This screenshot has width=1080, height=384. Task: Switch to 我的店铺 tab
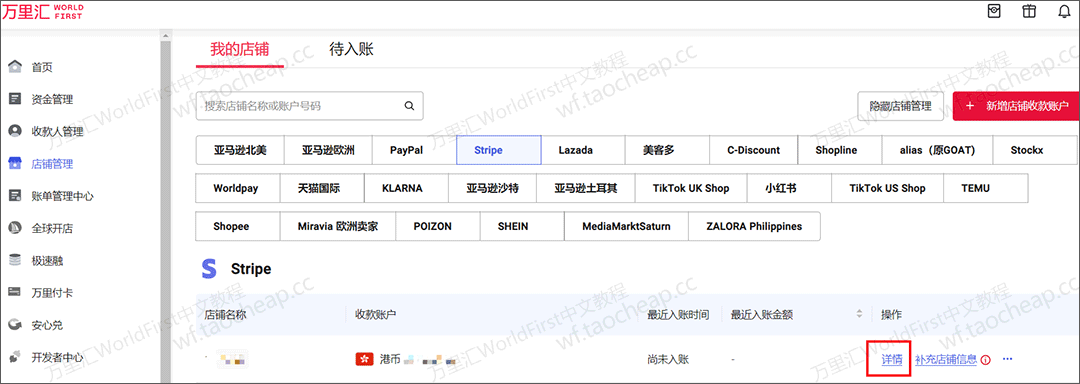coord(240,50)
